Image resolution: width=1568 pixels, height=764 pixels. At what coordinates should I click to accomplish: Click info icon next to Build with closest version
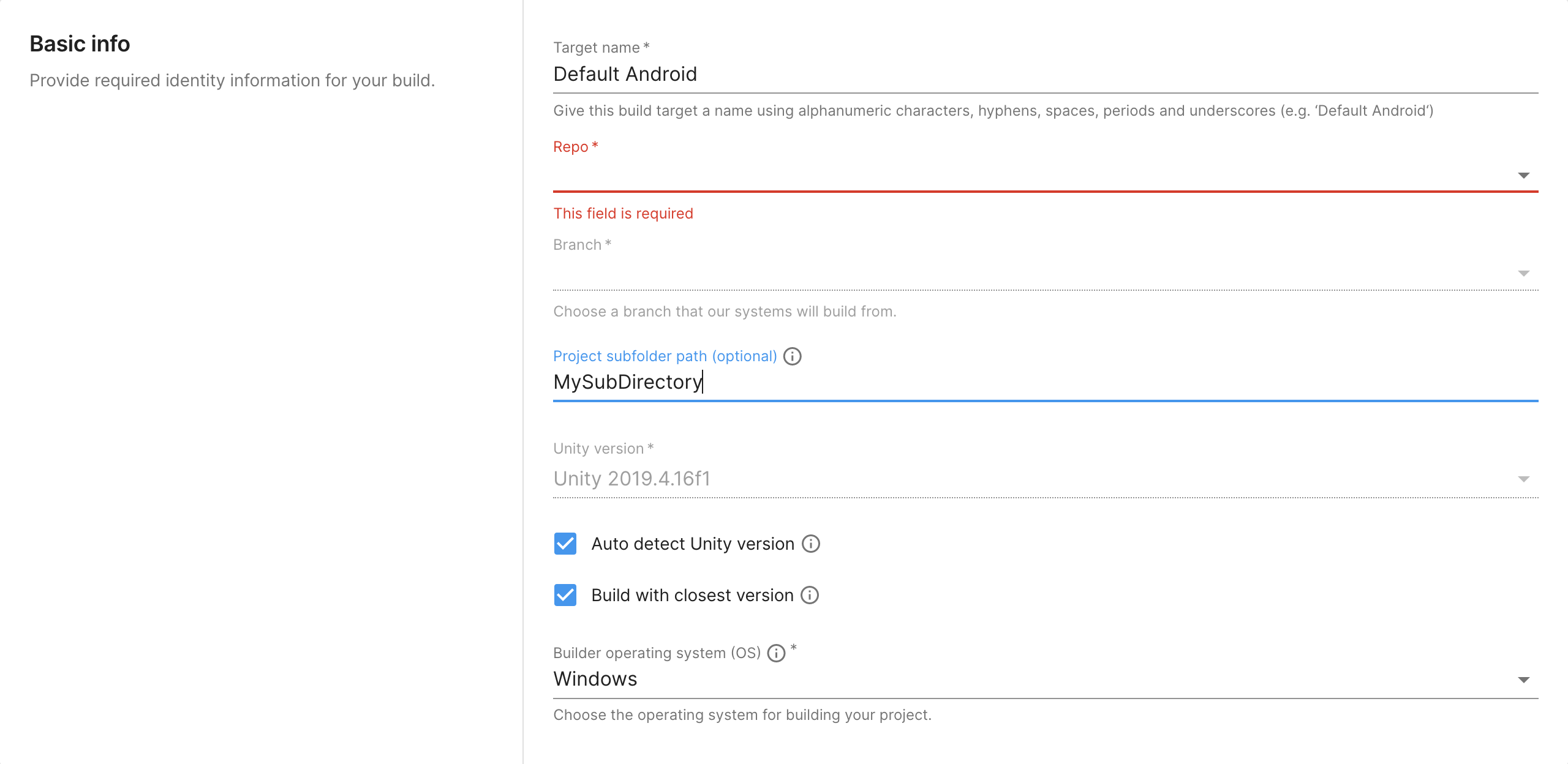pyautogui.click(x=809, y=595)
